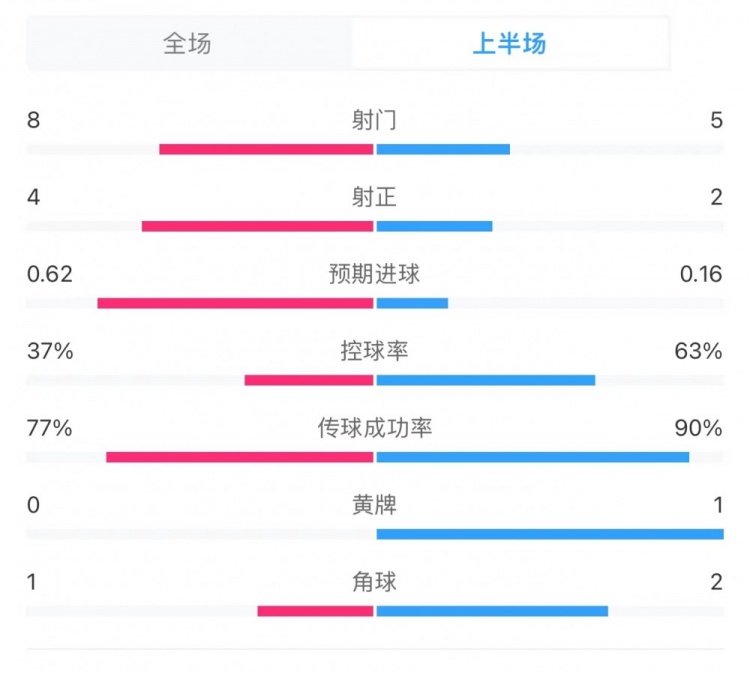
Task: Click the 角球 stat label
Action: pos(374,582)
